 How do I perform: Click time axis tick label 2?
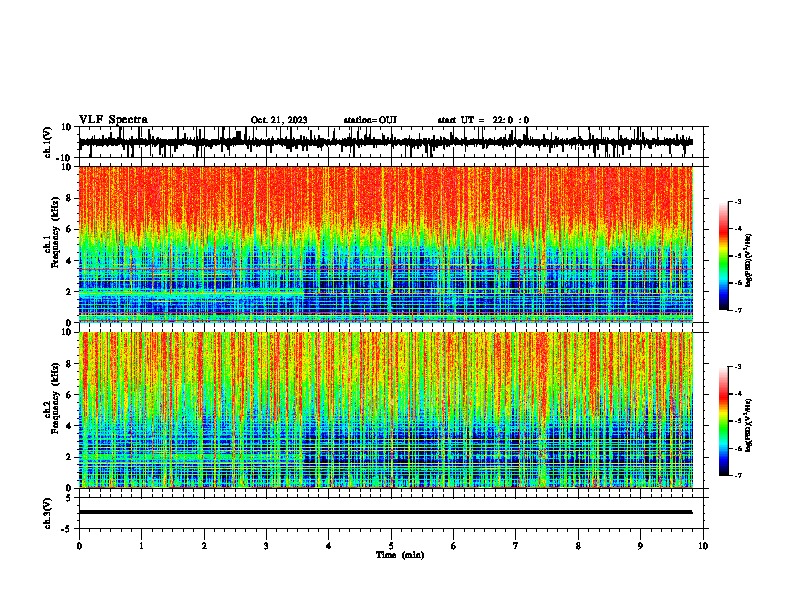204,546
